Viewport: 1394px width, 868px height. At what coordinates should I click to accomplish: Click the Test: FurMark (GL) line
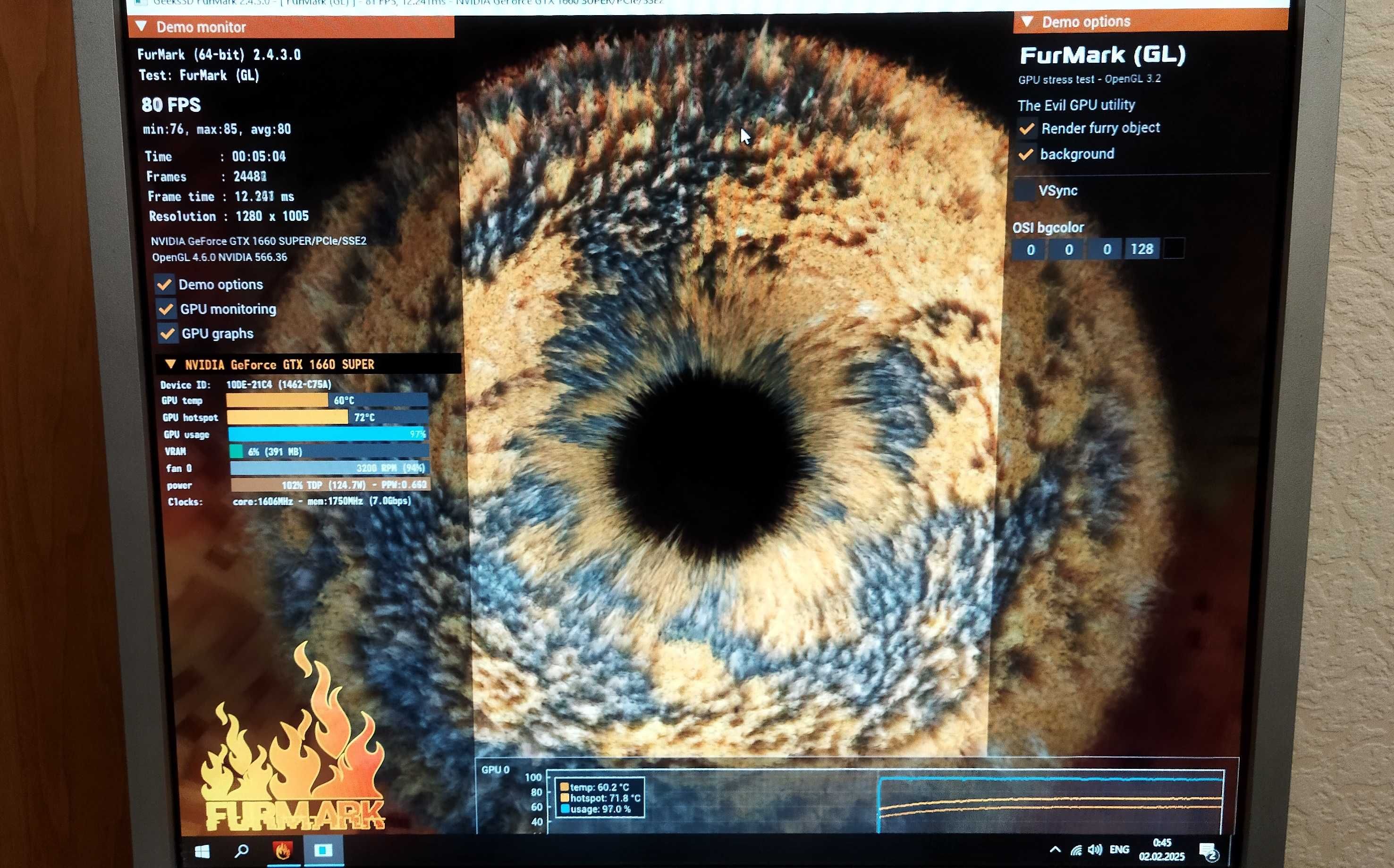[199, 75]
